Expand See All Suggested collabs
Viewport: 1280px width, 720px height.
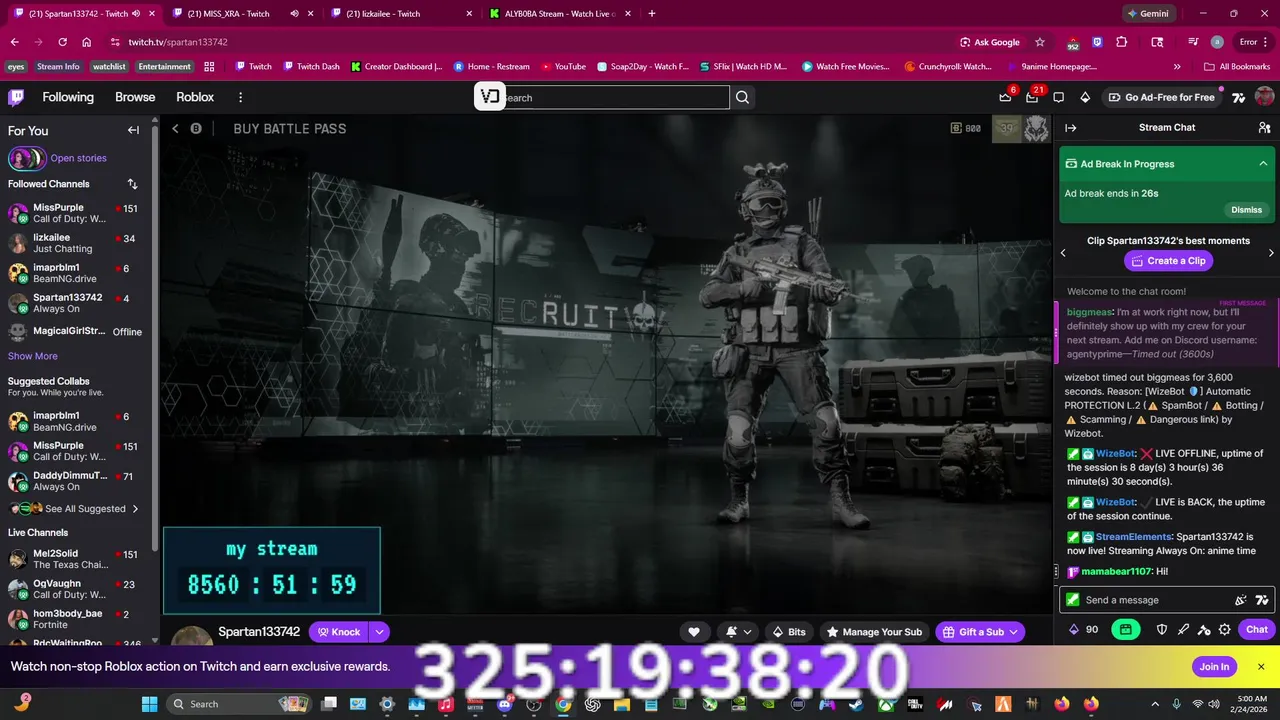[x=73, y=509]
